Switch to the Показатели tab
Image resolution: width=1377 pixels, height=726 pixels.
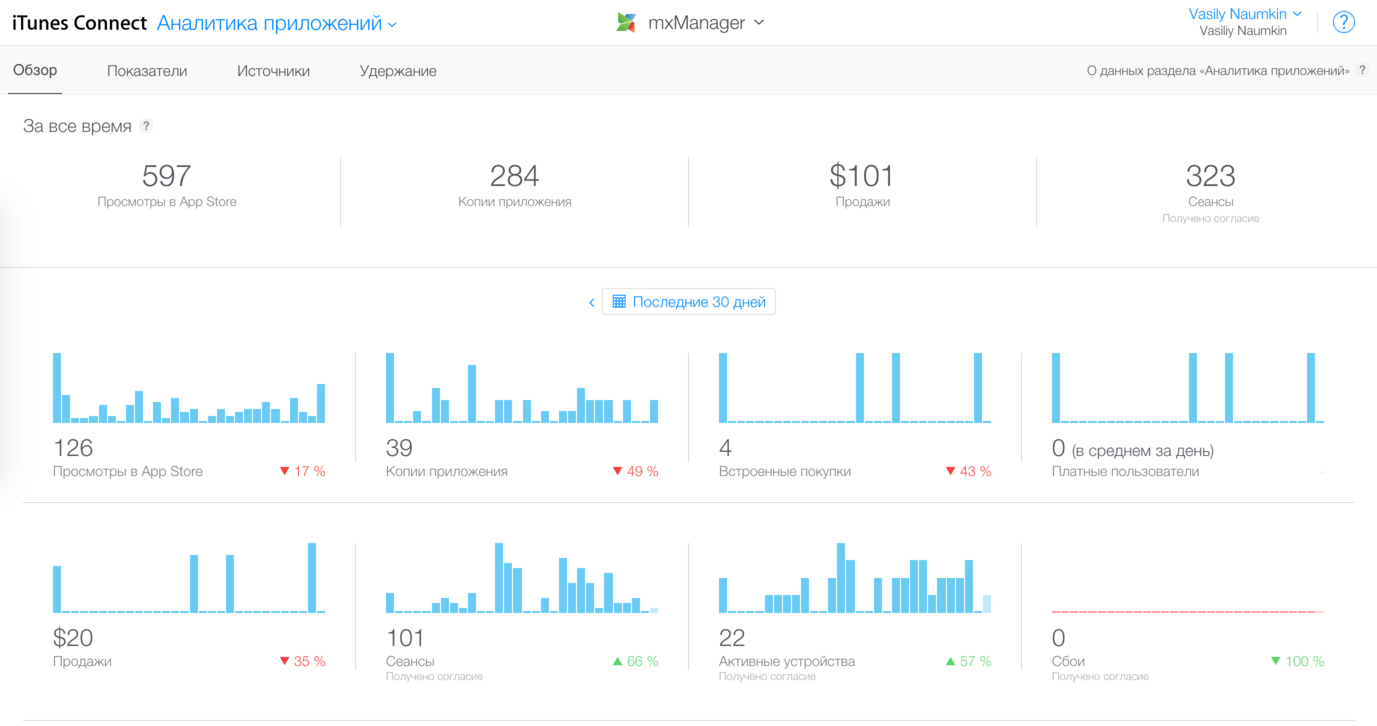coord(147,71)
